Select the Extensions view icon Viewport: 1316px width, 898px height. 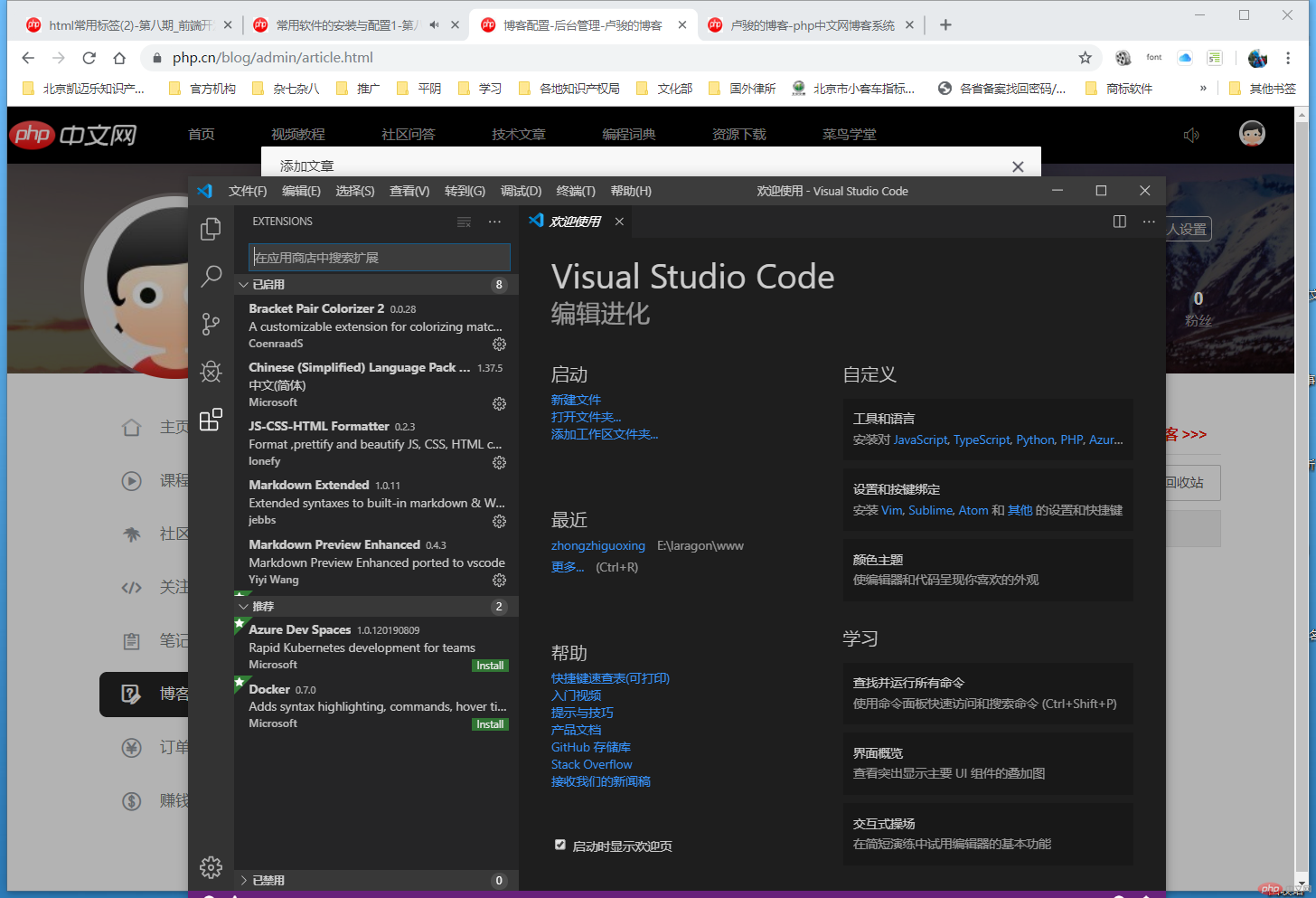[211, 419]
